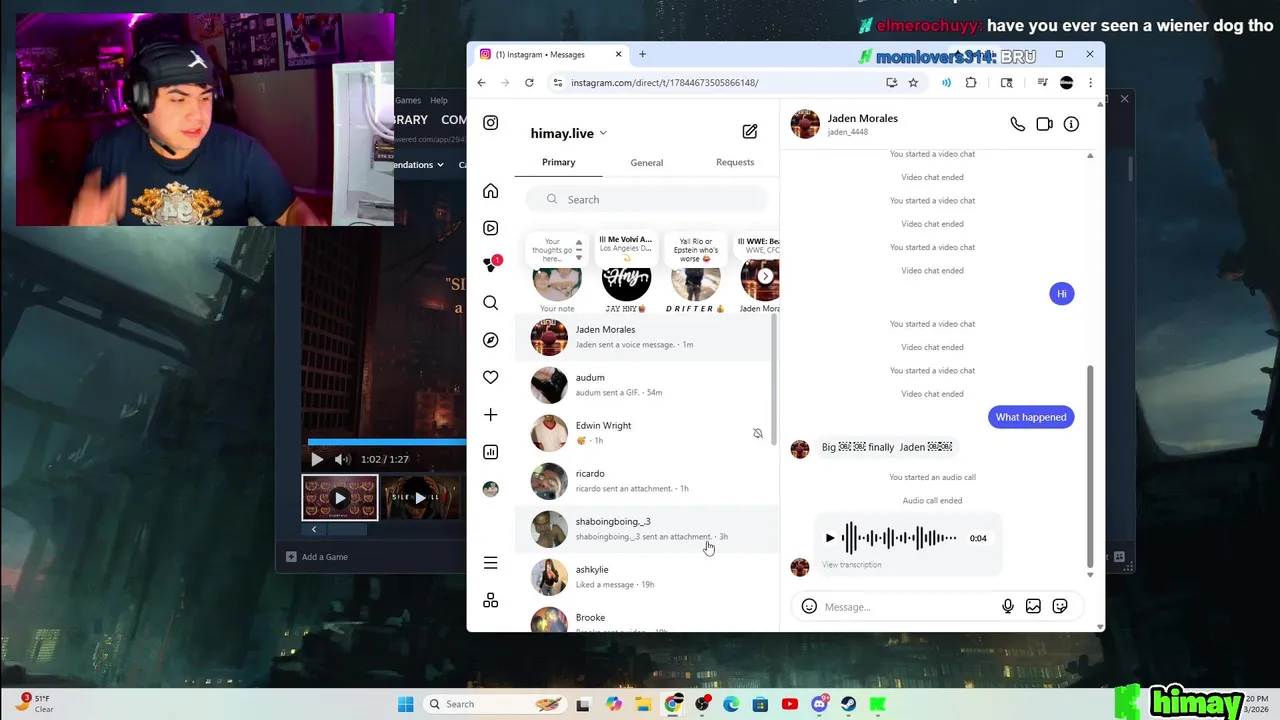Play the voice message
The image size is (1280, 720).
830,538
